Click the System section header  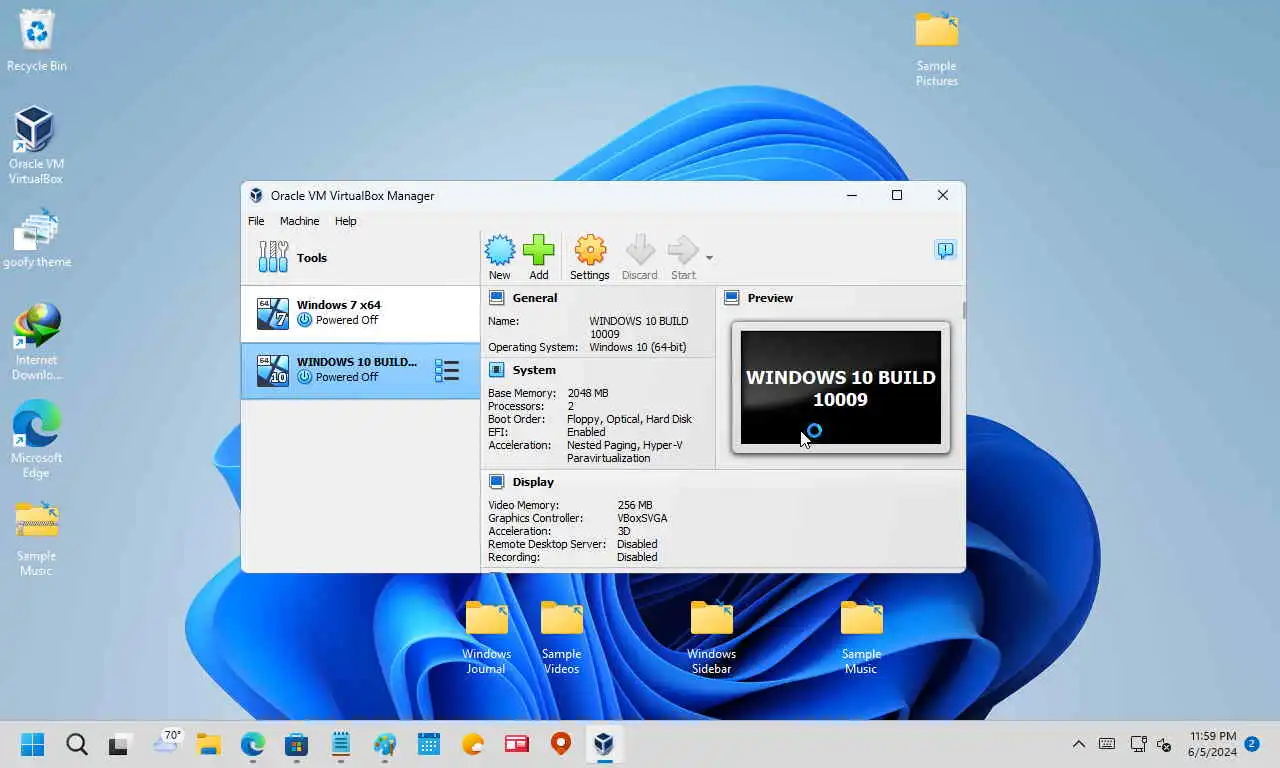[x=534, y=370]
